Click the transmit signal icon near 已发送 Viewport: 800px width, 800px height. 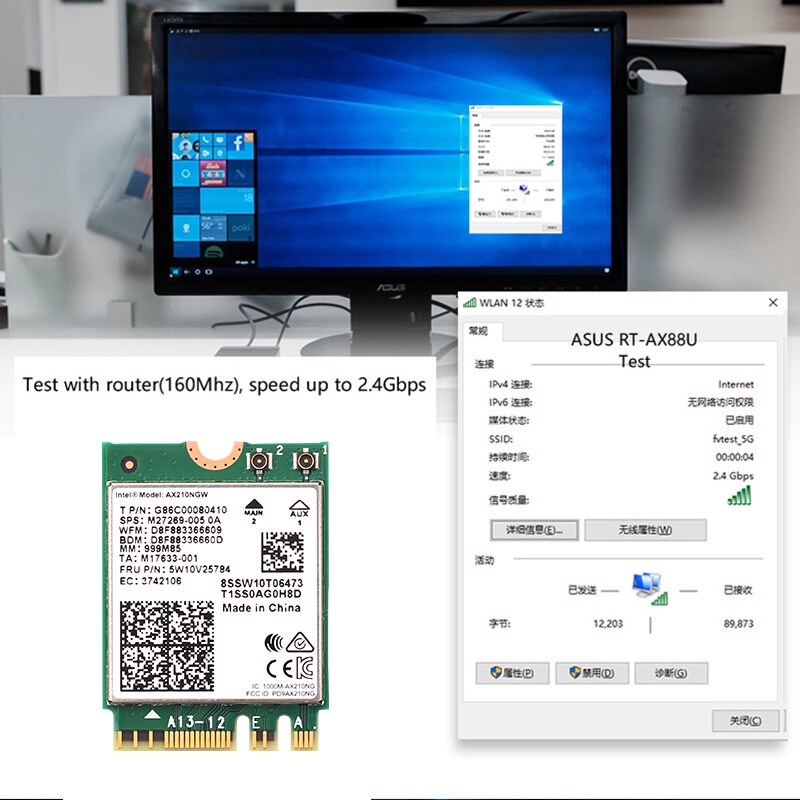click(x=661, y=600)
